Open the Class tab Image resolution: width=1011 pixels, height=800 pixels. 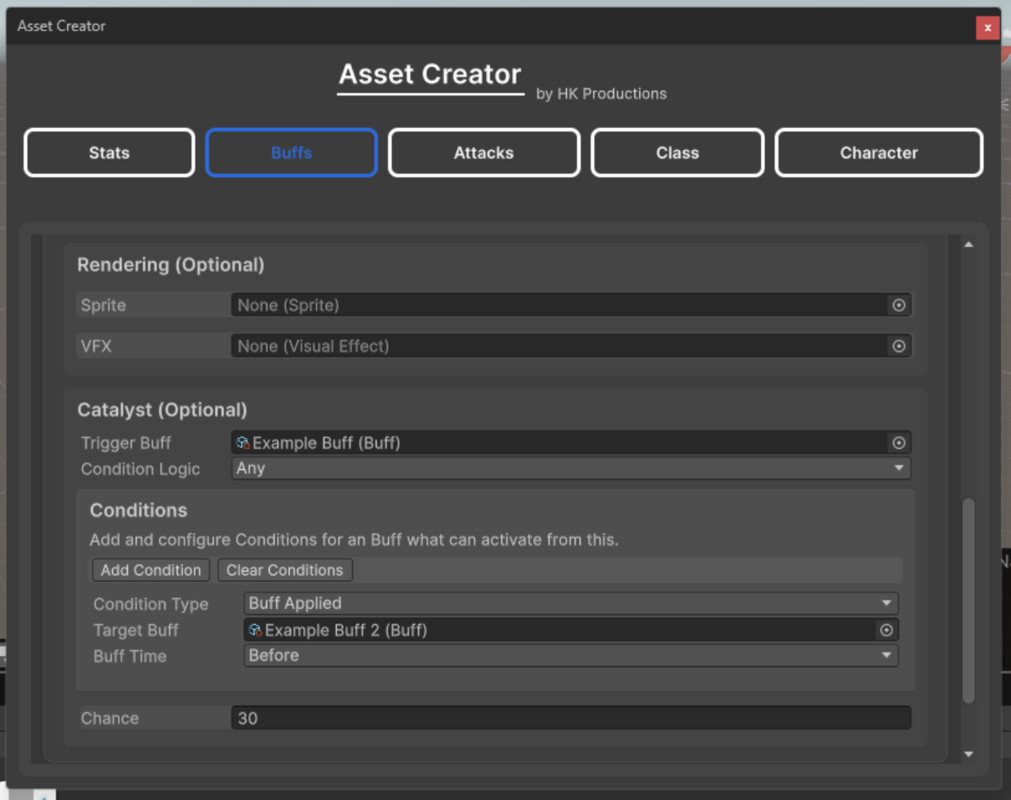[x=677, y=152]
